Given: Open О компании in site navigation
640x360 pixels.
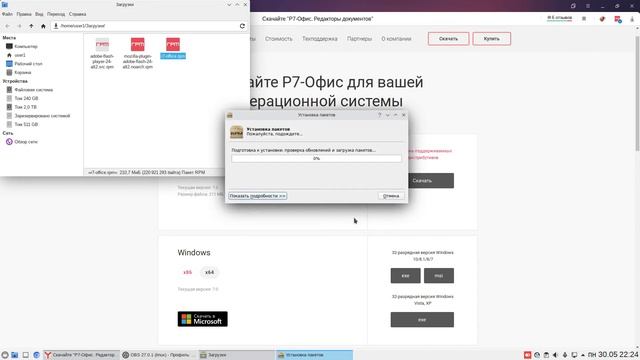Looking at the screenshot, I should (x=396, y=39).
